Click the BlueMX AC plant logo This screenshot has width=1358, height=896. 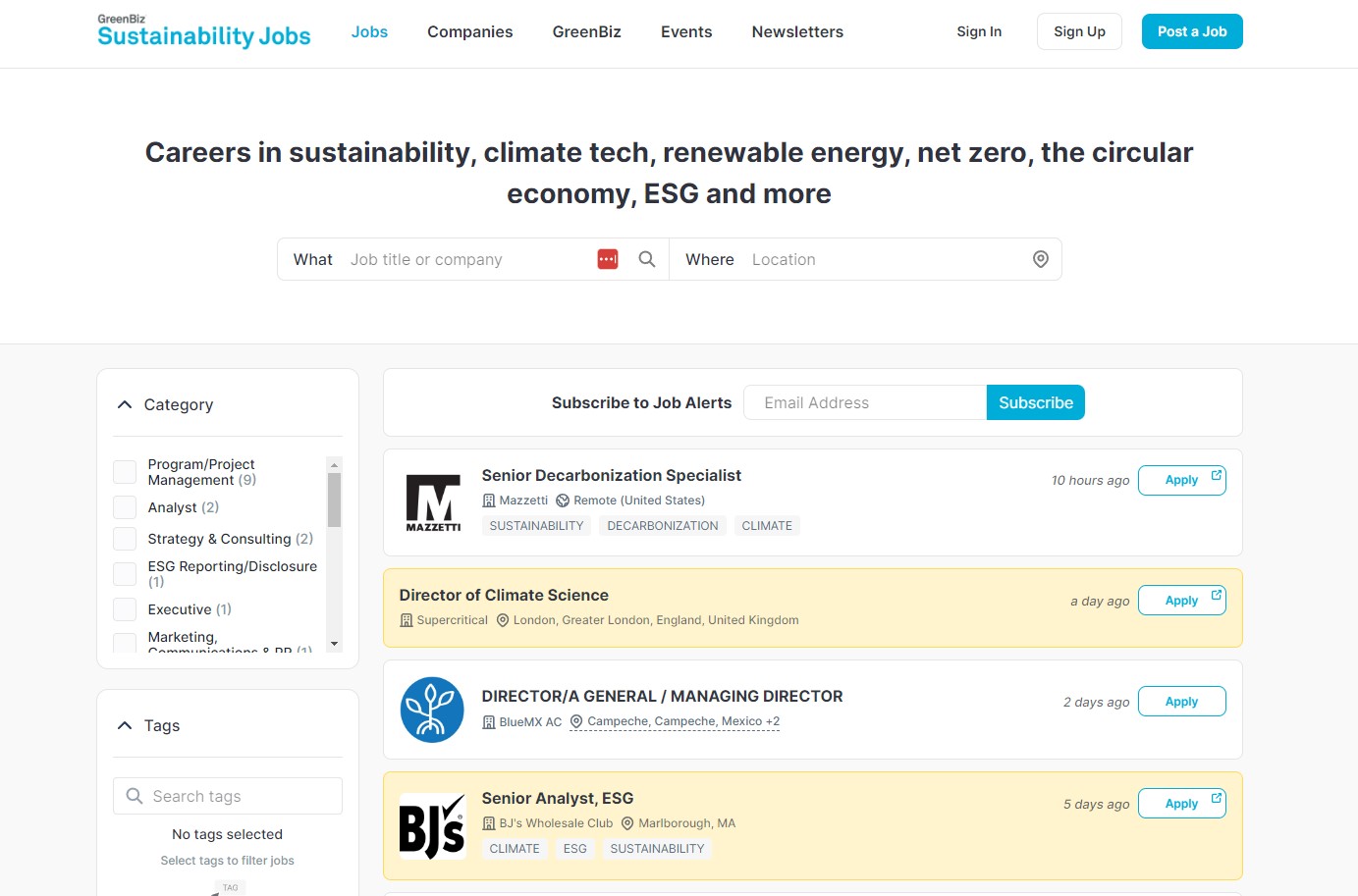pos(432,710)
